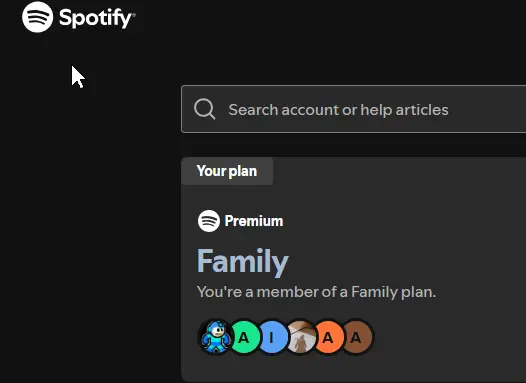Open the 'Family' plan heading
Viewport: 526px width, 383px height.
243,262
